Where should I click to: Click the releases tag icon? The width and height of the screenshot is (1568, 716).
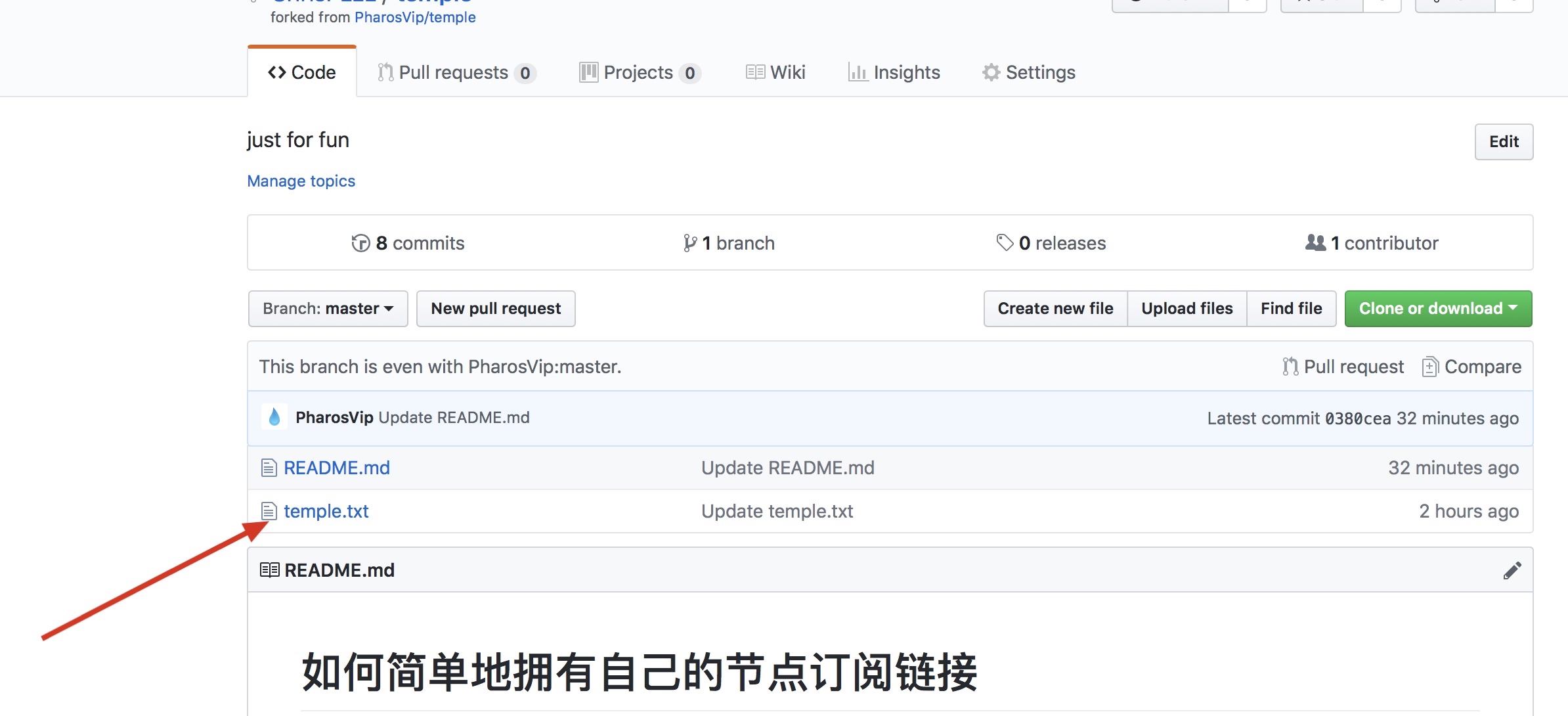click(x=1005, y=242)
